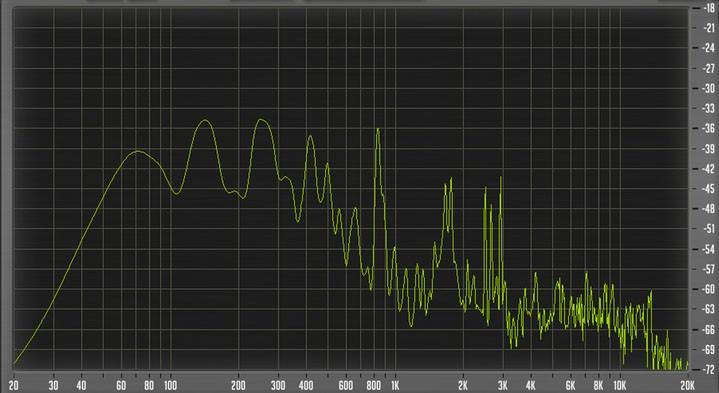The width and height of the screenshot is (719, 393).
Task: Click the 400 Hz frequency label
Action: pyautogui.click(x=306, y=385)
